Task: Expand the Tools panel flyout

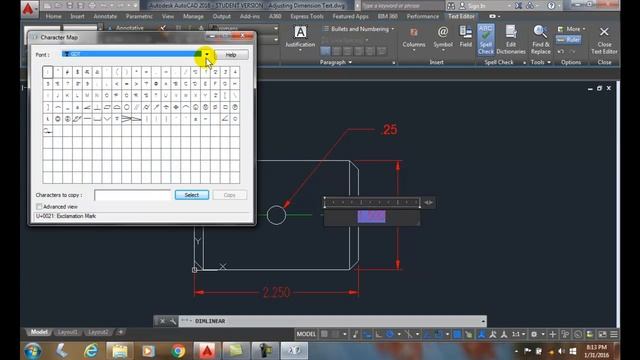Action: tap(540, 62)
